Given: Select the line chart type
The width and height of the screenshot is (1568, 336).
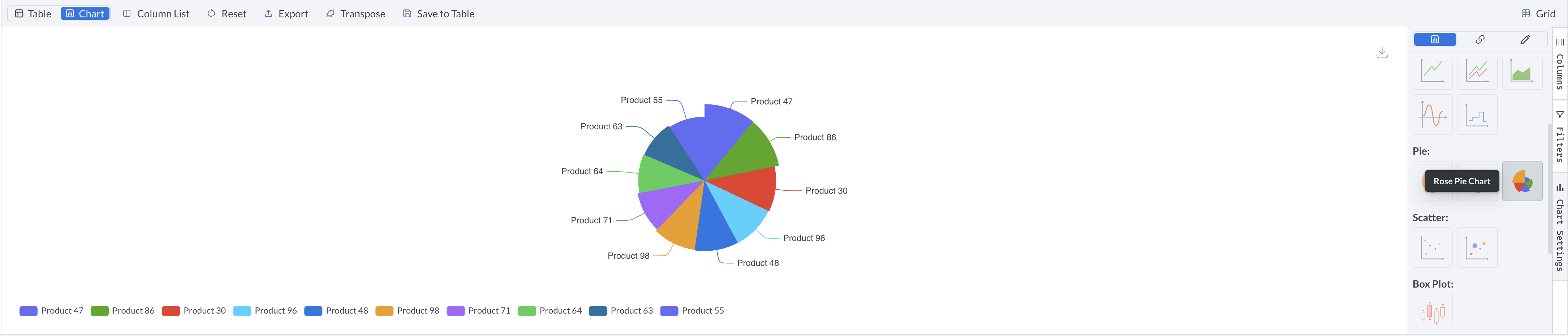Looking at the screenshot, I should [1432, 72].
